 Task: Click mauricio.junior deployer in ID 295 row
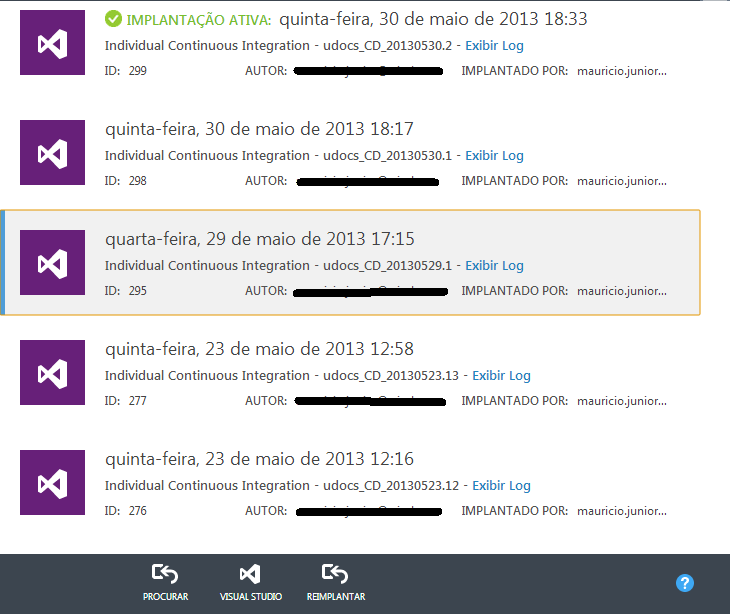coord(622,291)
